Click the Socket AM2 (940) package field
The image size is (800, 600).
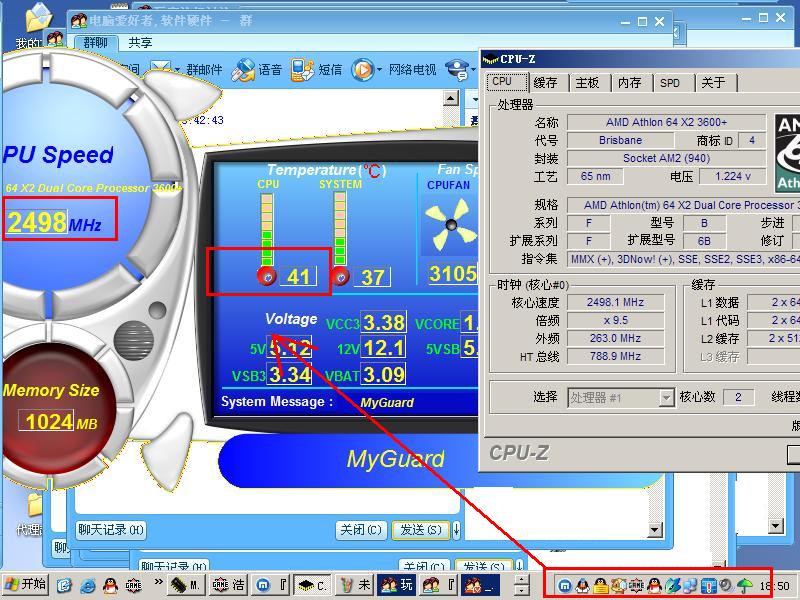[x=666, y=158]
